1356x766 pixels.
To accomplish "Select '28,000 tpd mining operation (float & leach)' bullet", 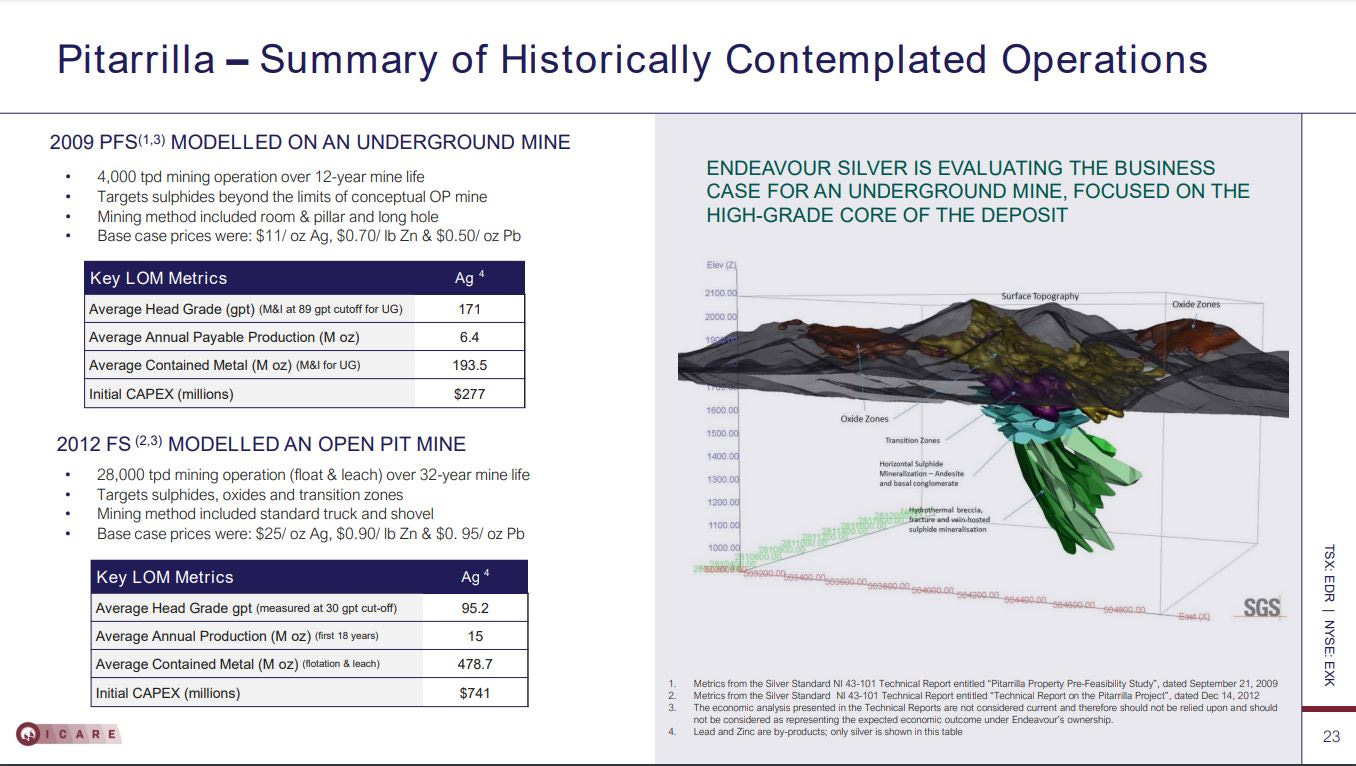I will tap(313, 475).
